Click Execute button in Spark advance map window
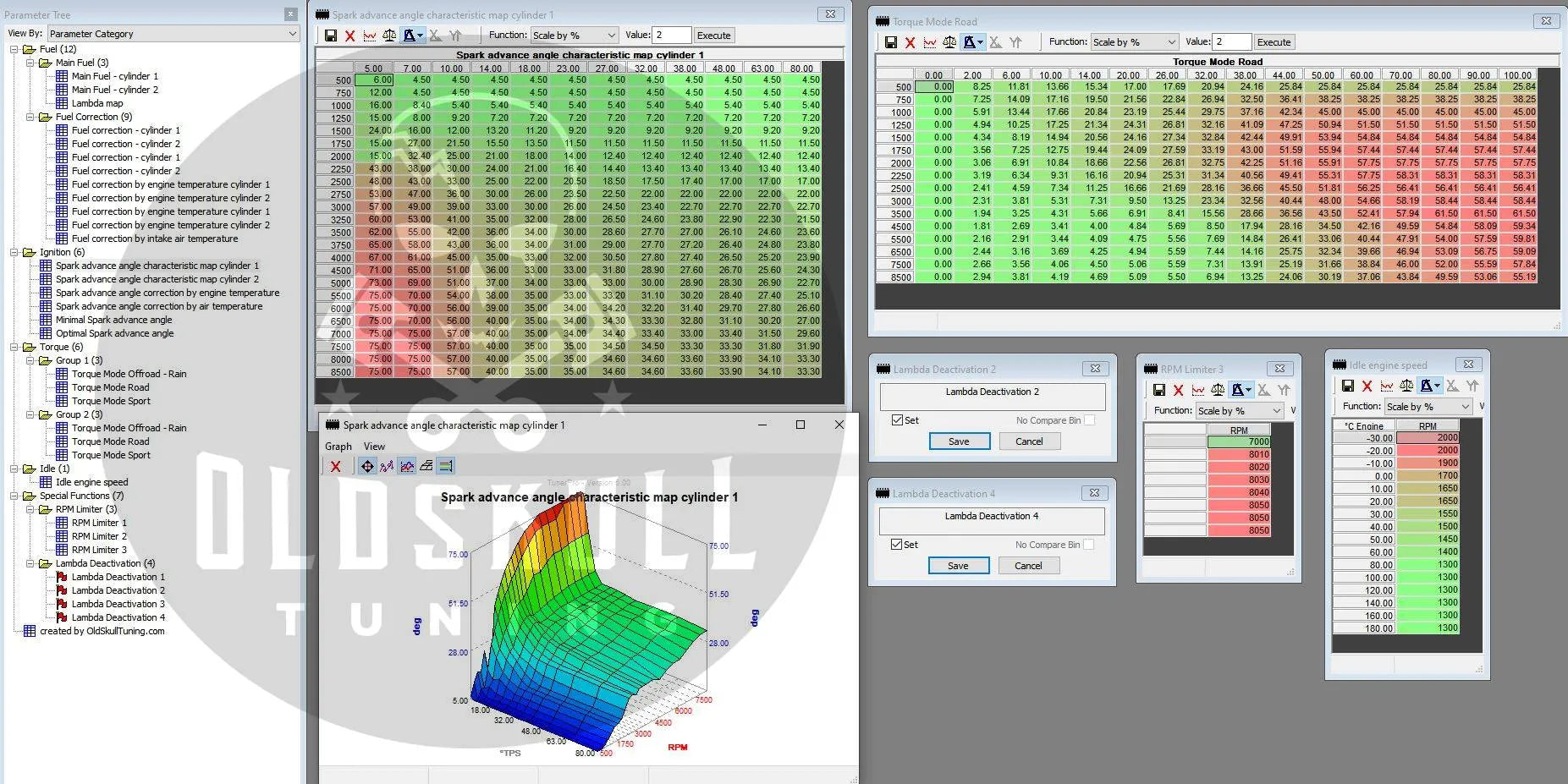This screenshot has width=1568, height=784. click(x=713, y=36)
